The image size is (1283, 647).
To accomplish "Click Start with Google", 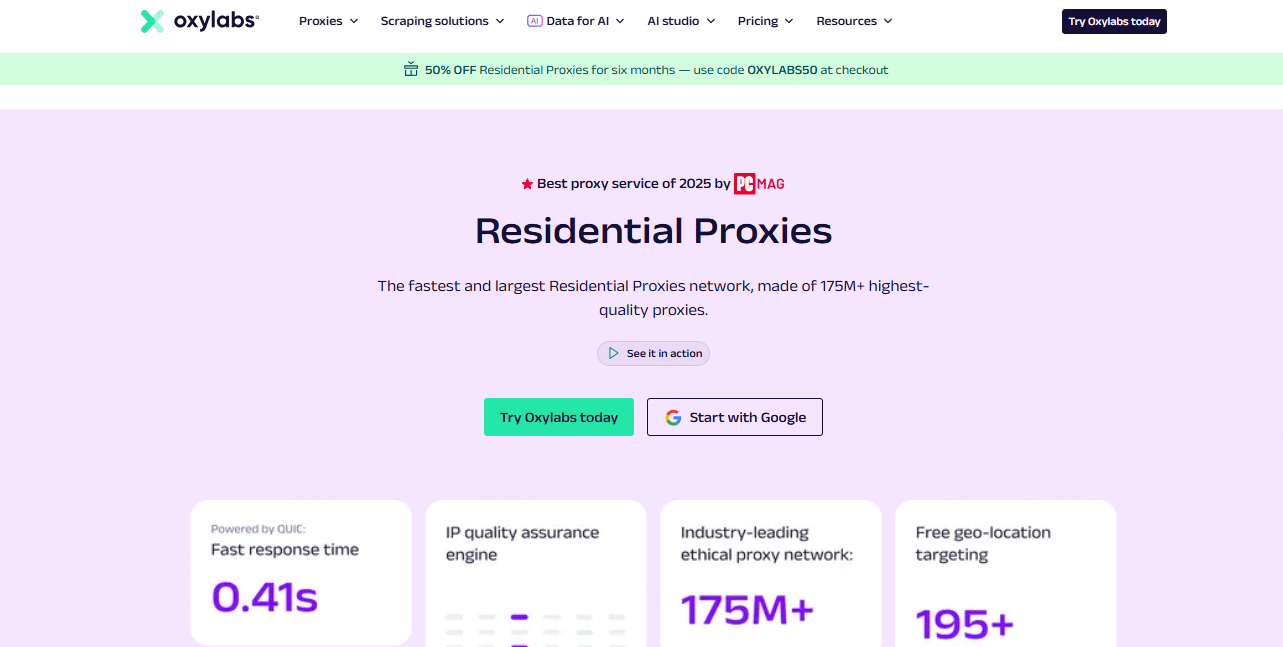I will tap(734, 417).
